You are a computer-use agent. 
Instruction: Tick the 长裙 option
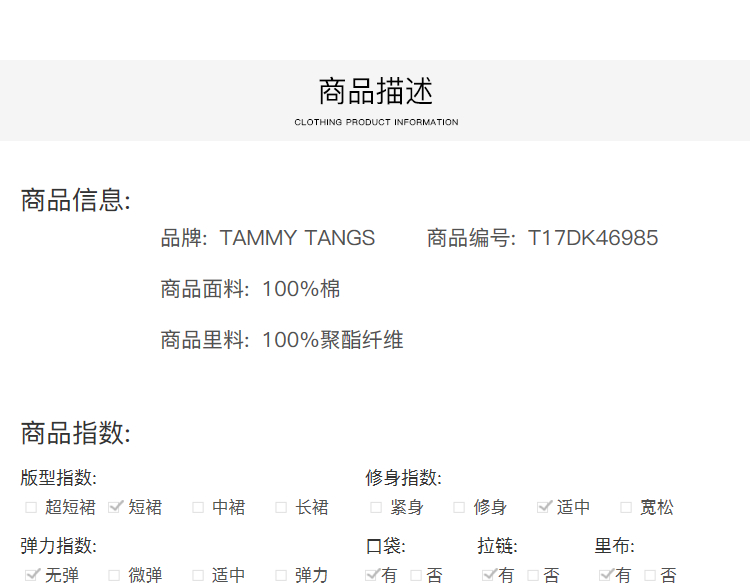pos(282,507)
